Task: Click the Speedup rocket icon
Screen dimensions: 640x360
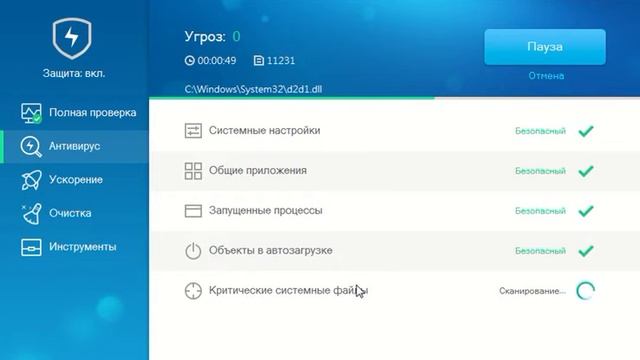Action: [31, 180]
